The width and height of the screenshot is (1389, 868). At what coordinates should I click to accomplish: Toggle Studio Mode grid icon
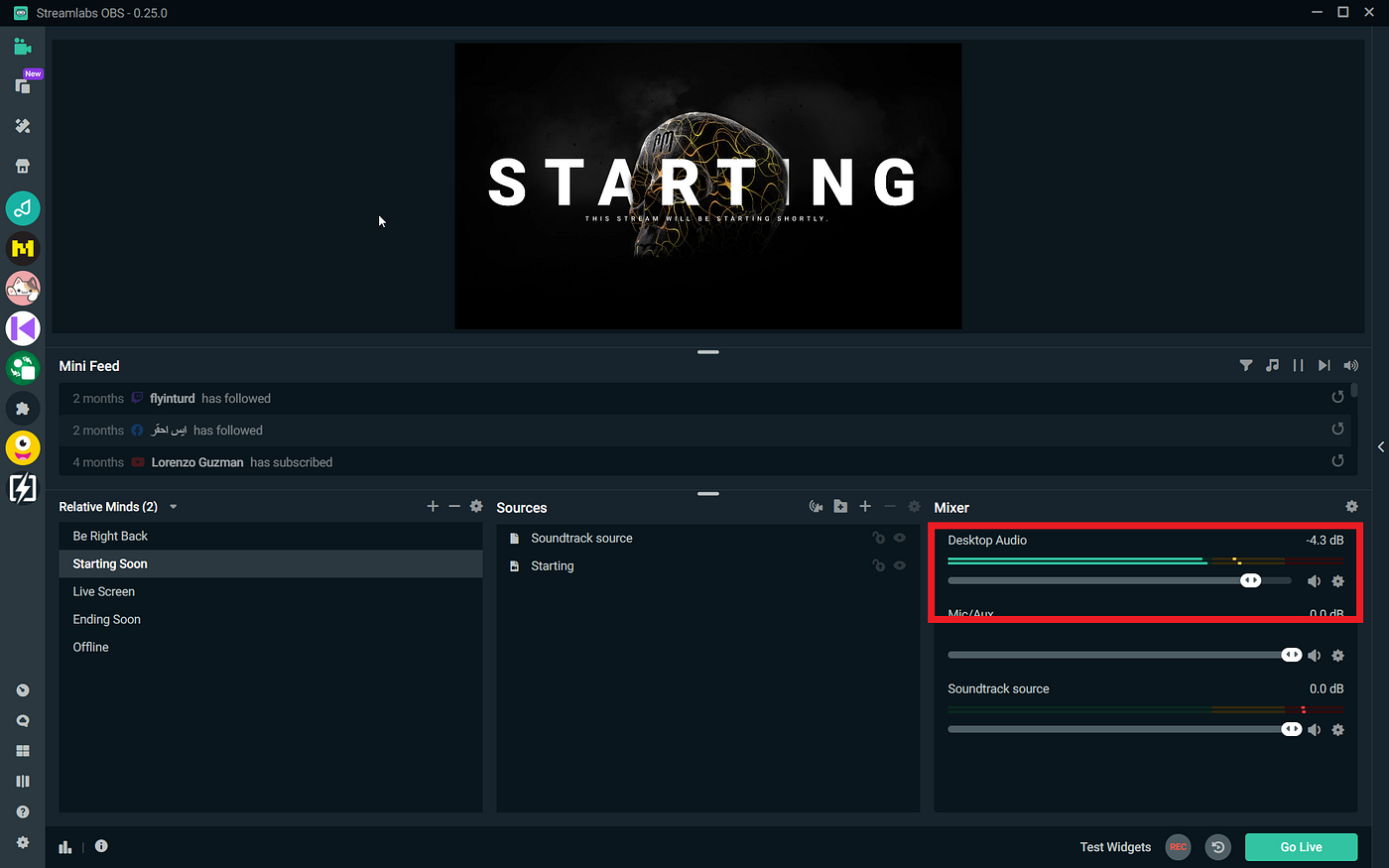point(23,751)
